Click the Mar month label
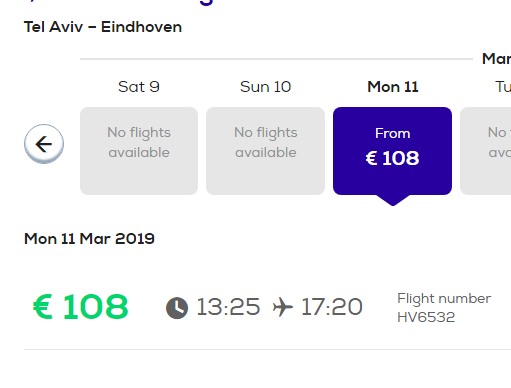511x388 pixels. click(x=496, y=59)
